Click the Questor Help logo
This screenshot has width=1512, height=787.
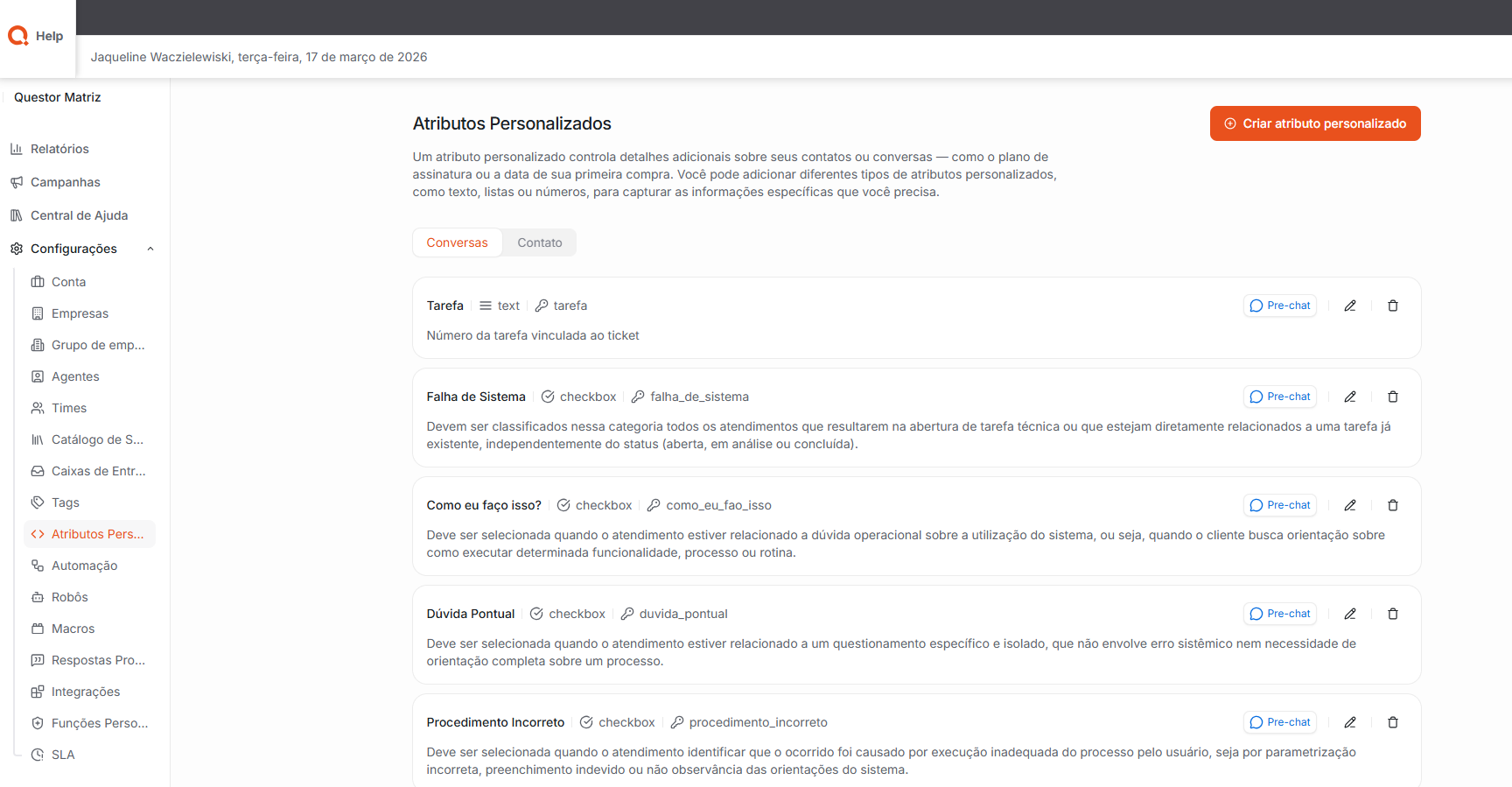coord(37,36)
